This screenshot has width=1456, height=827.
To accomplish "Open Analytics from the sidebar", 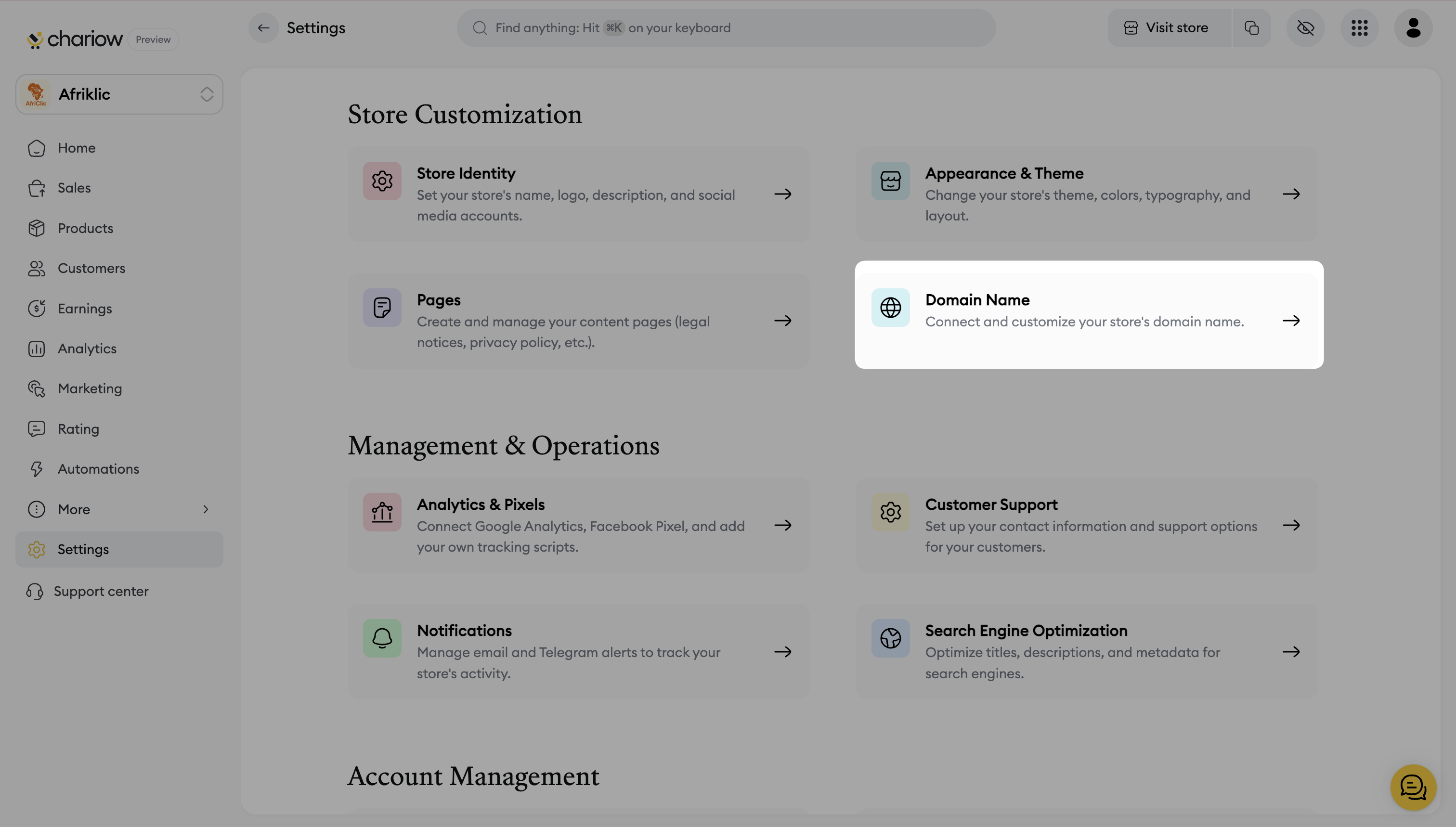I will pos(87,349).
